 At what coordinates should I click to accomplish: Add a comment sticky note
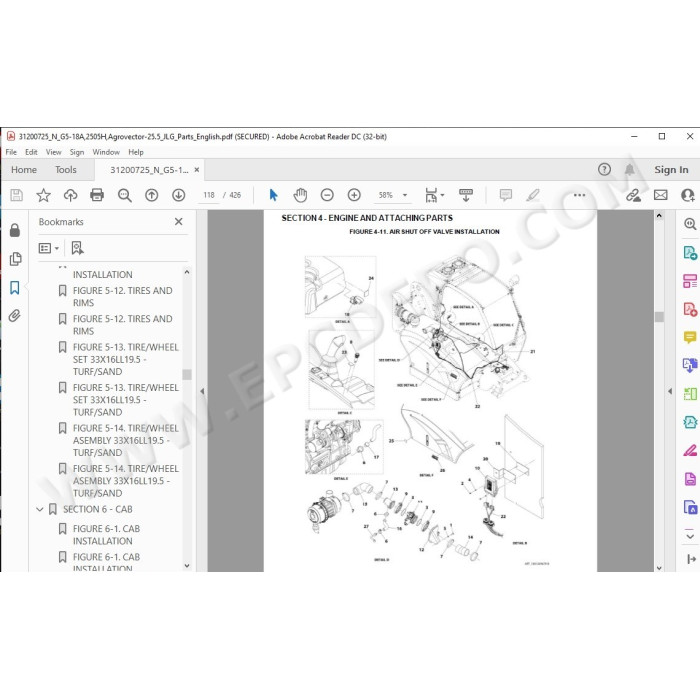506,195
